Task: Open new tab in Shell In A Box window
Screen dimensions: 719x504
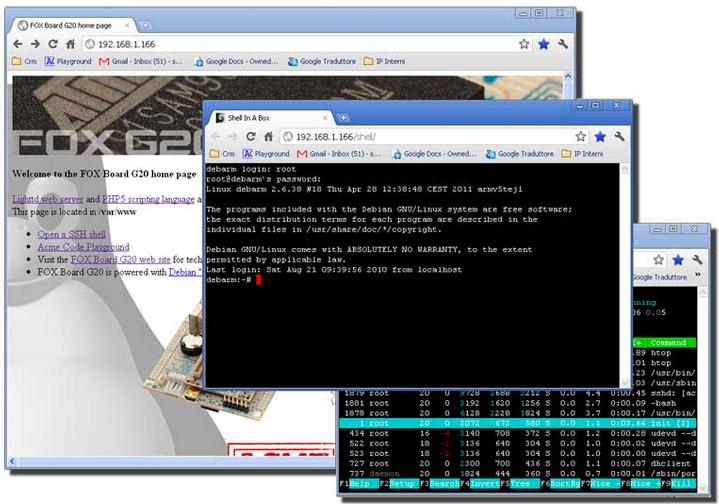Action: tap(343, 118)
